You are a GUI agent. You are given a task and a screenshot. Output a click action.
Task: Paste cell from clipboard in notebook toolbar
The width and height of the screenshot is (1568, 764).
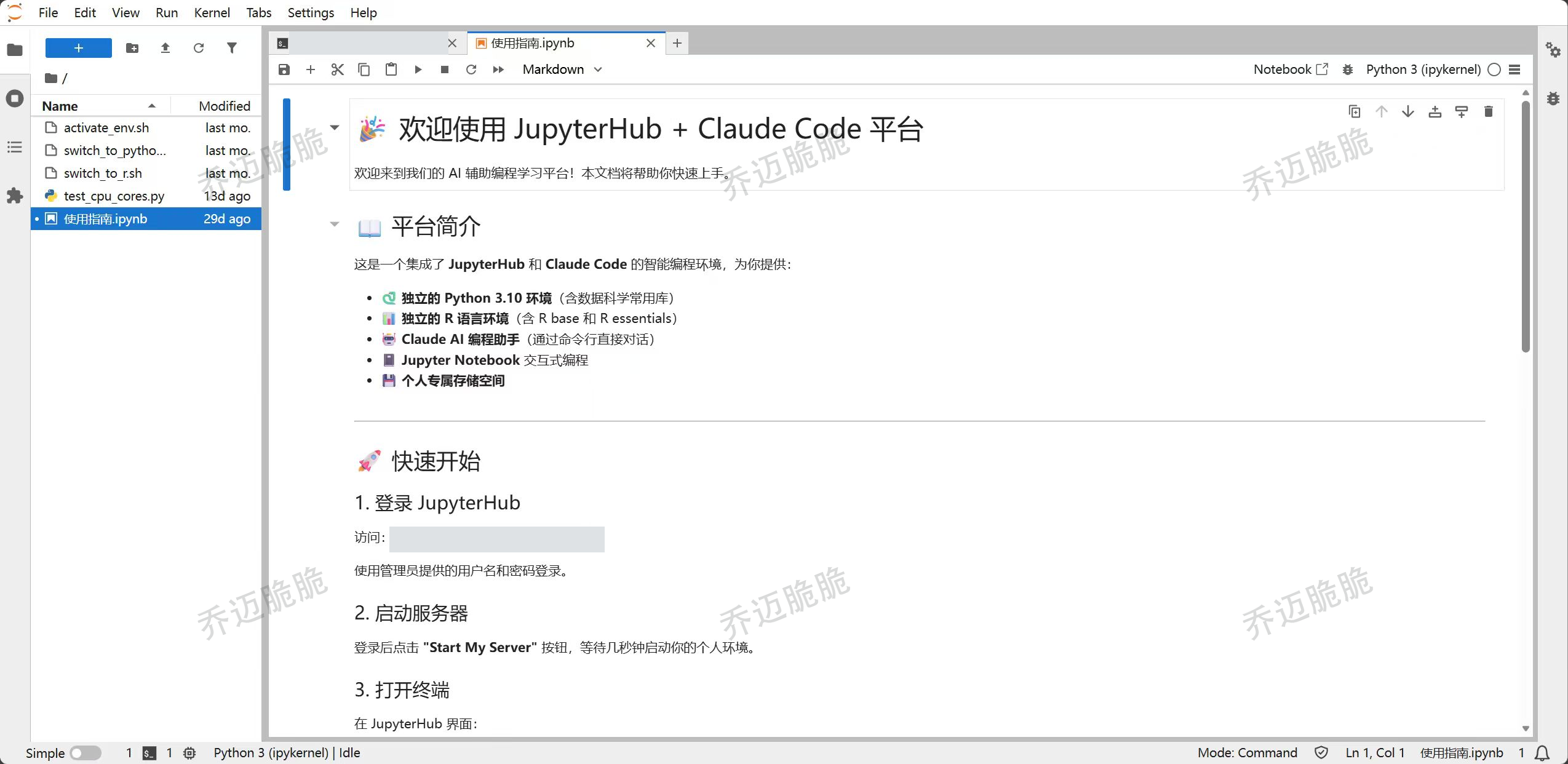coord(391,70)
